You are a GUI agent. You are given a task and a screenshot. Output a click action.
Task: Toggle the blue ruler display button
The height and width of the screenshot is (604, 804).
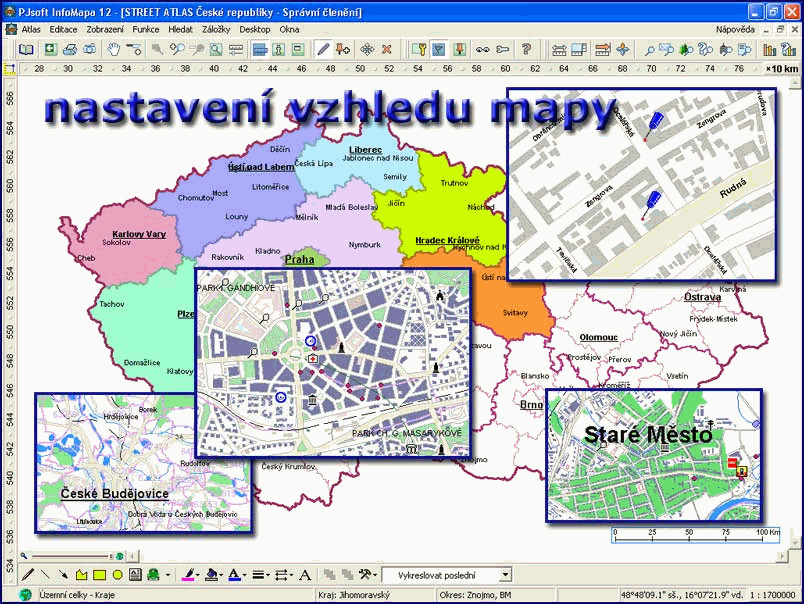(x=260, y=50)
